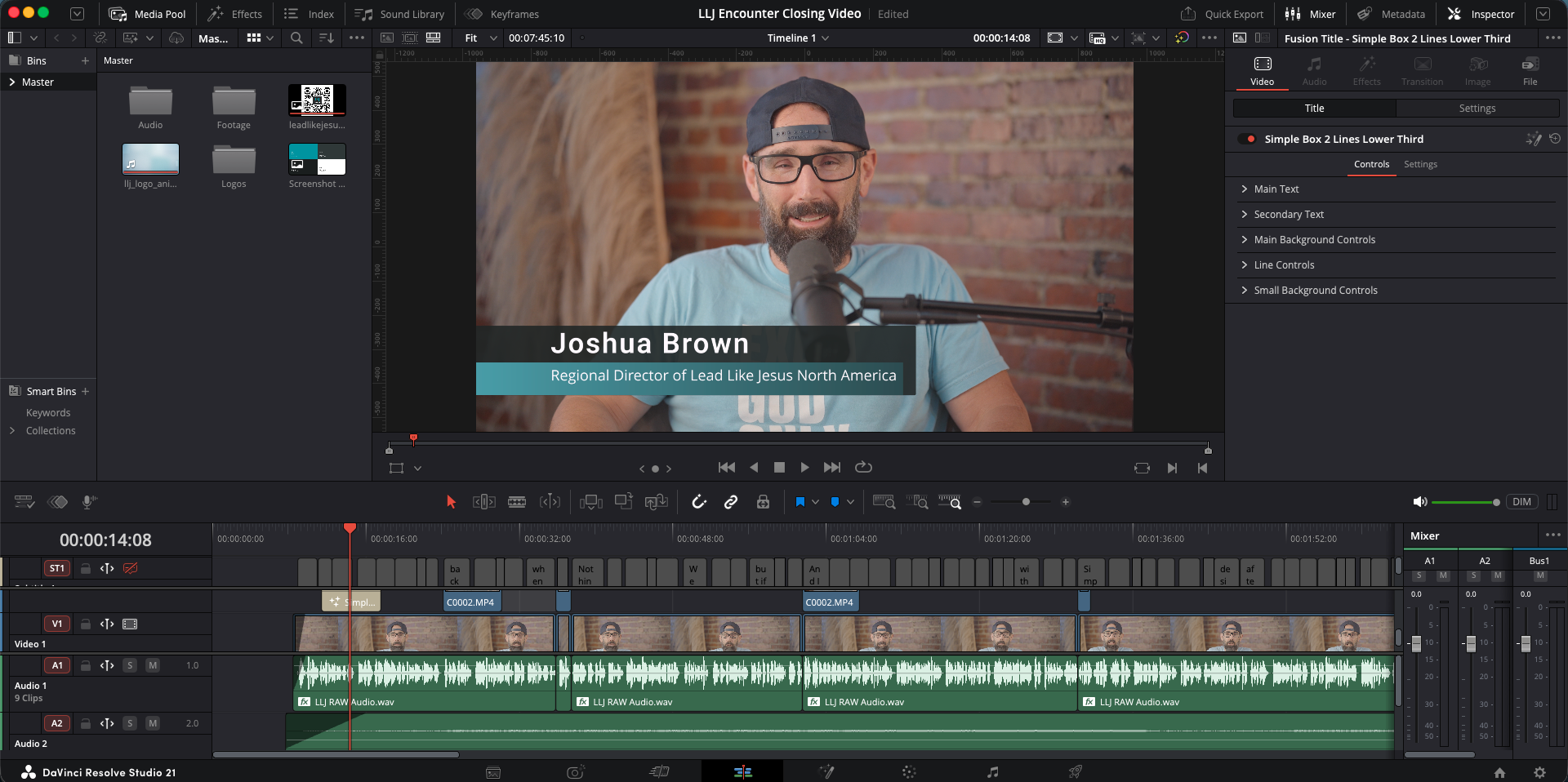Toggle the ST1 subtitle track visibility
Viewport: 1568px width, 782px height.
click(130, 568)
